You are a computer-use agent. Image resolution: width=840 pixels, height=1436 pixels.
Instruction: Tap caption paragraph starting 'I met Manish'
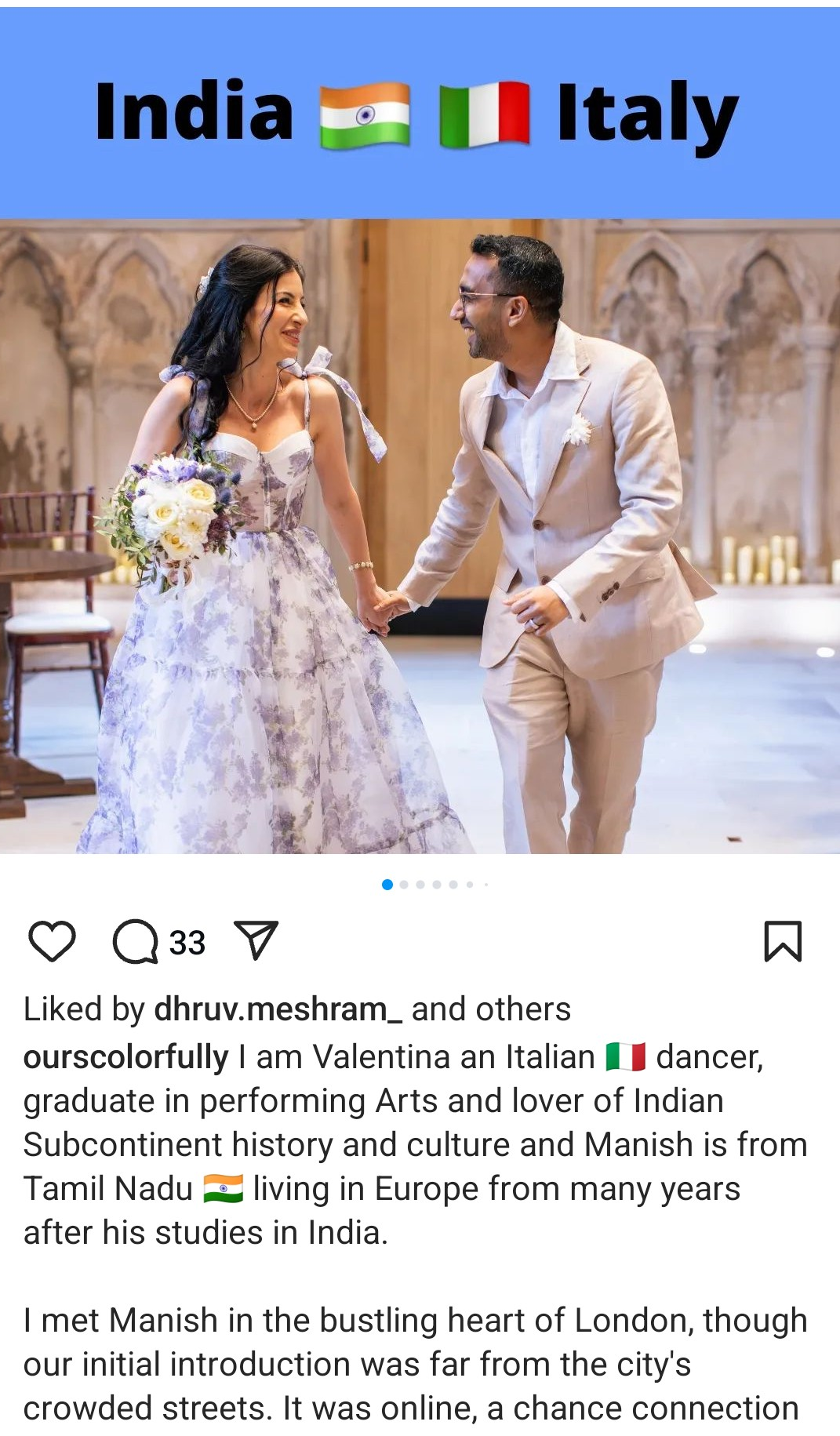point(415,1364)
